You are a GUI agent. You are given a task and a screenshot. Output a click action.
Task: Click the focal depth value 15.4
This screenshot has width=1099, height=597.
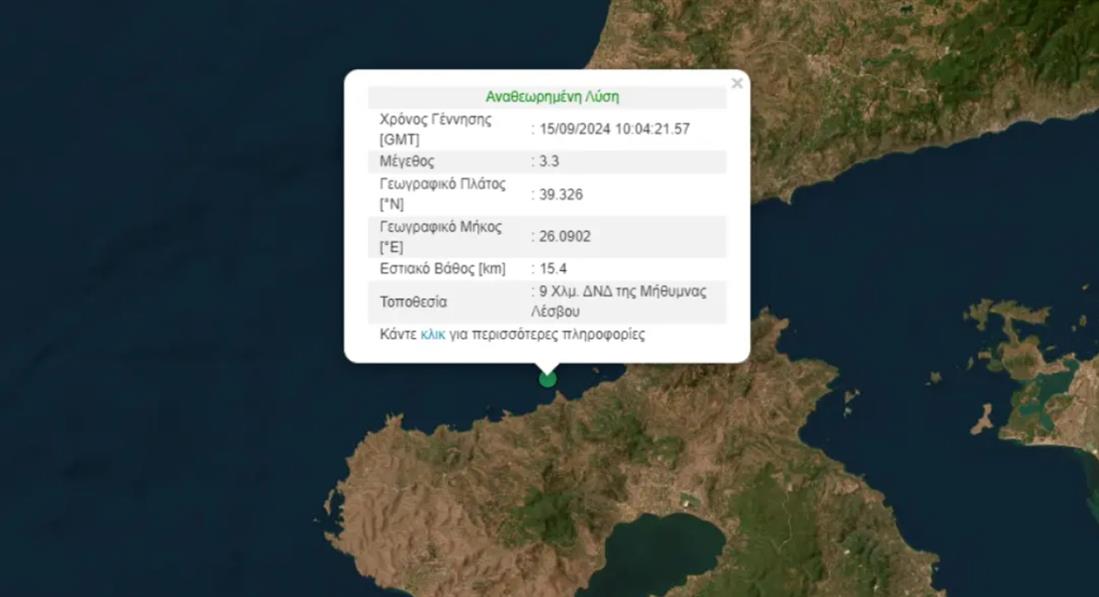tap(553, 269)
